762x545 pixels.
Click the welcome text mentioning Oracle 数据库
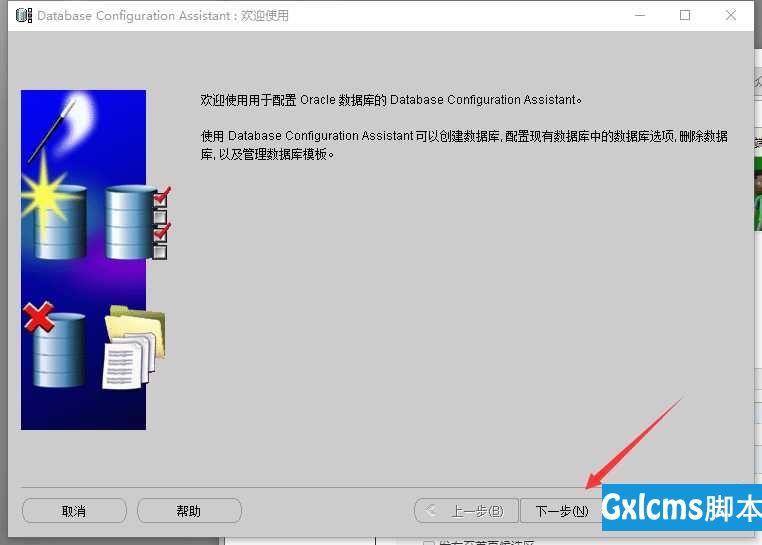(x=391, y=100)
